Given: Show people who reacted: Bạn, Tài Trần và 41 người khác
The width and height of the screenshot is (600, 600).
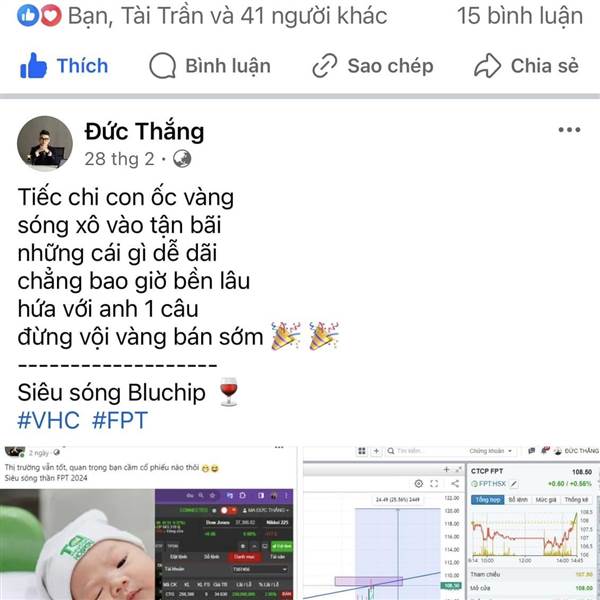Looking at the screenshot, I should 227,16.
